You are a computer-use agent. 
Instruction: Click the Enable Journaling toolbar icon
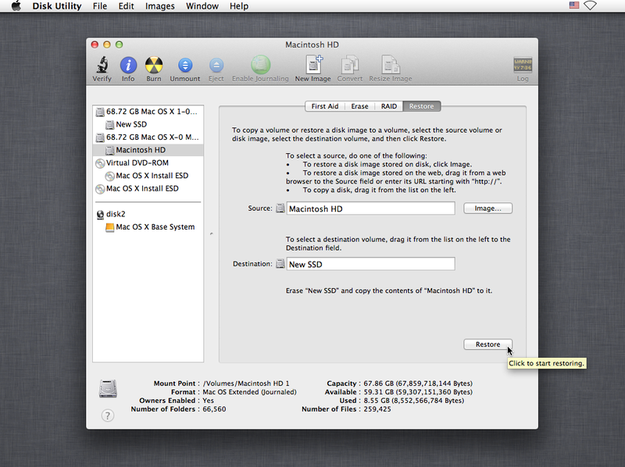click(260, 65)
